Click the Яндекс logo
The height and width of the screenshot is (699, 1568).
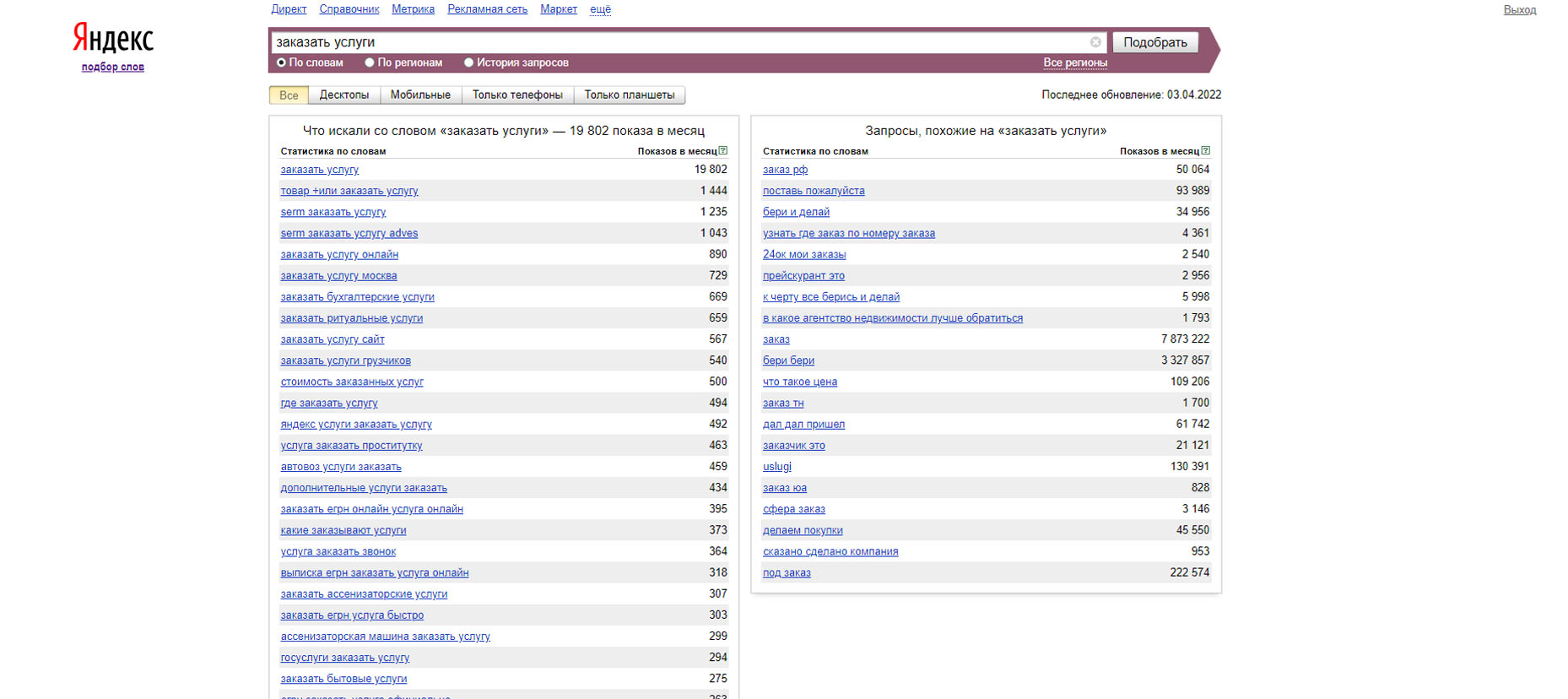coord(113,39)
